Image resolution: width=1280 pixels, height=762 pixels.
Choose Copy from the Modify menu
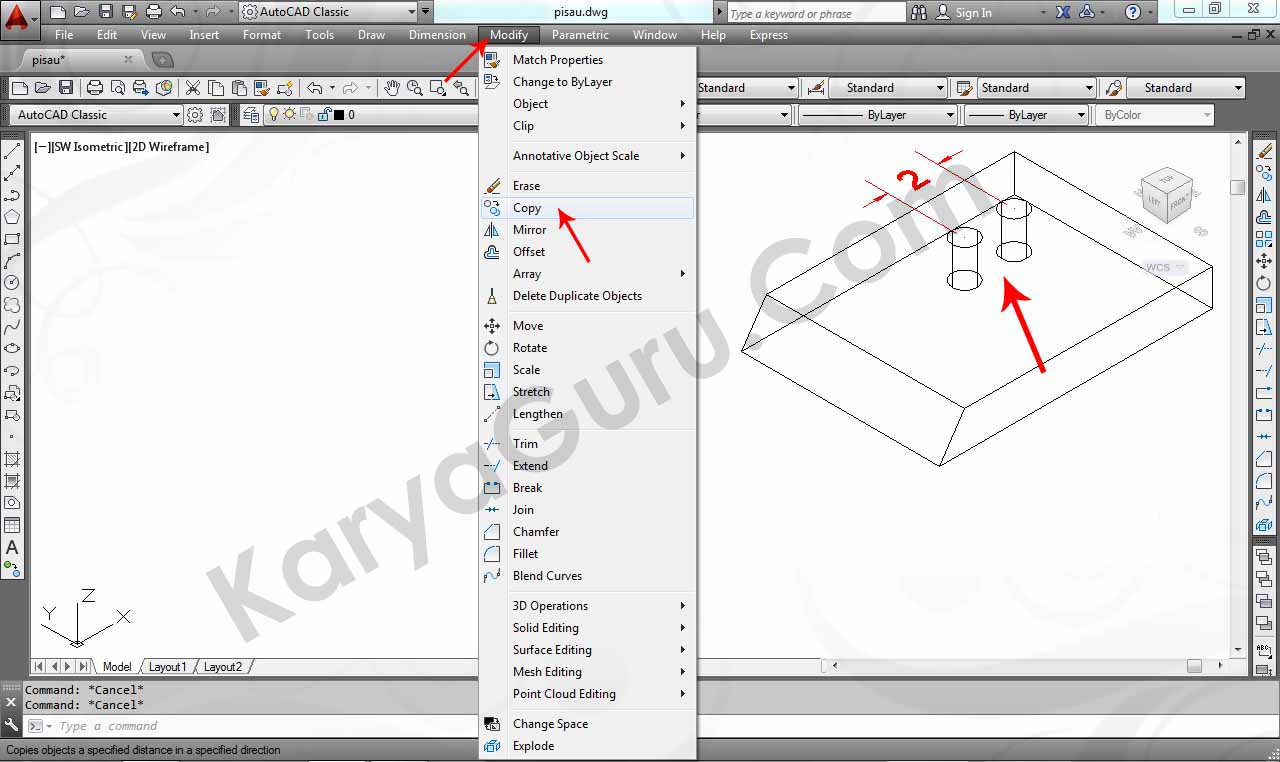[x=527, y=208]
